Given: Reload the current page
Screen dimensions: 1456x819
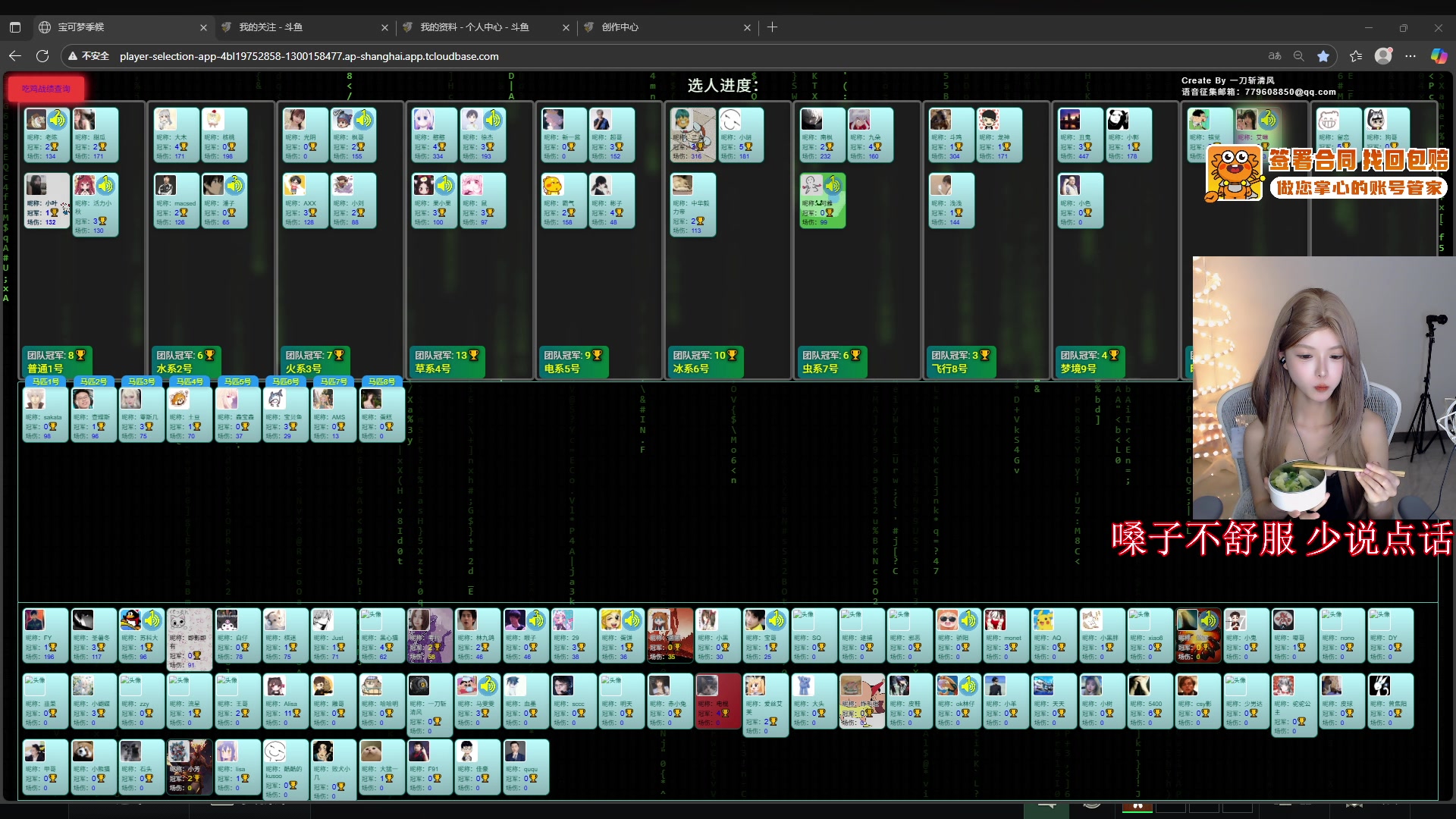Looking at the screenshot, I should click(42, 56).
